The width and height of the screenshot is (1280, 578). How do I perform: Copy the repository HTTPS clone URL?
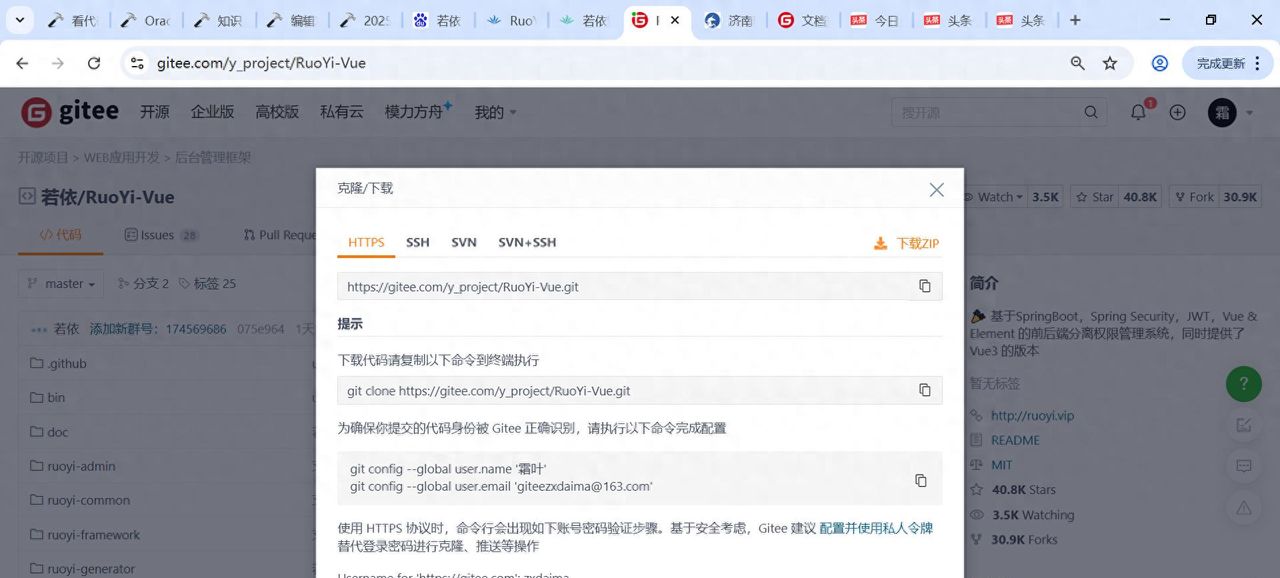925,286
